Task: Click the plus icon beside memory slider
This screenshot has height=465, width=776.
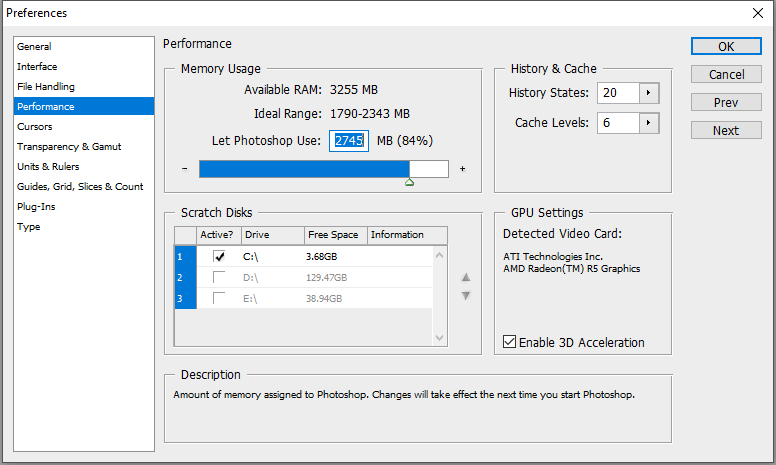Action: [462, 169]
